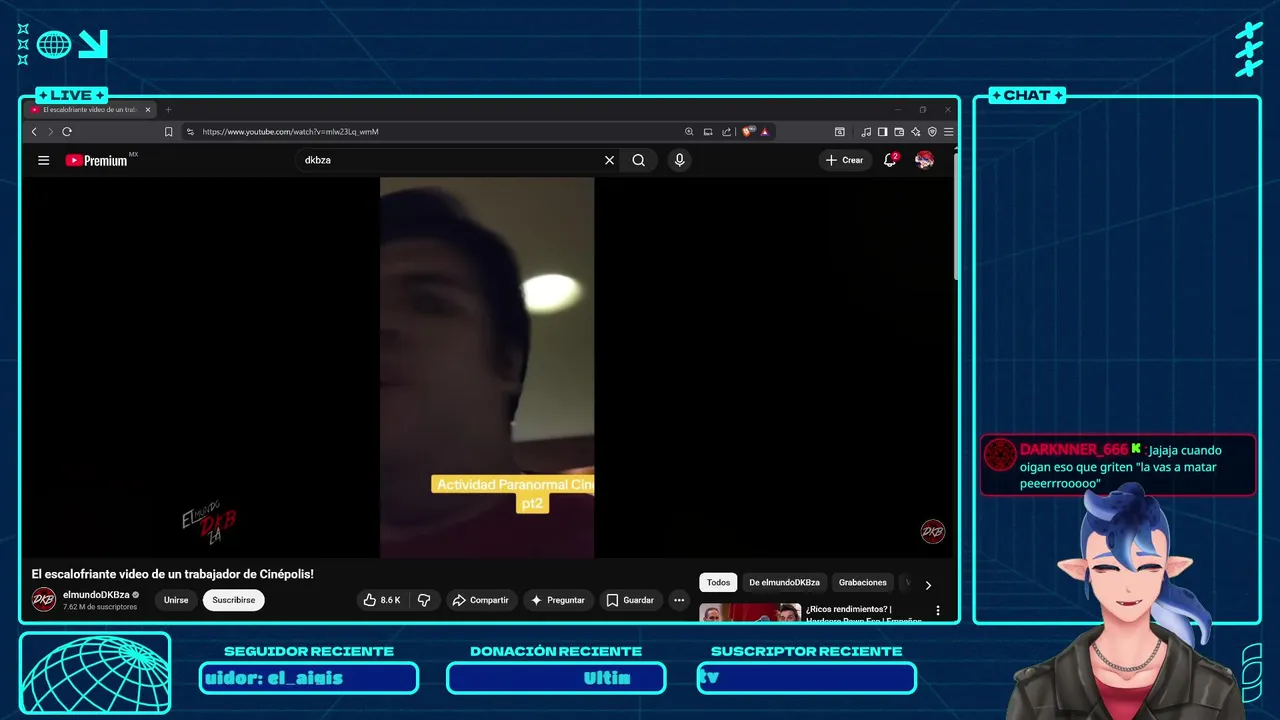This screenshot has height=720, width=1280.
Task: Click the Compartir button
Action: click(x=481, y=600)
